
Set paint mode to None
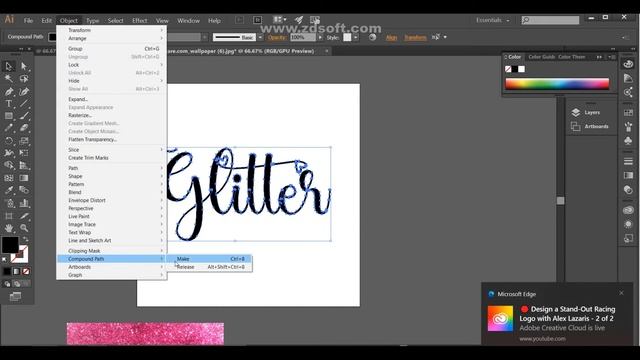[x=26, y=271]
